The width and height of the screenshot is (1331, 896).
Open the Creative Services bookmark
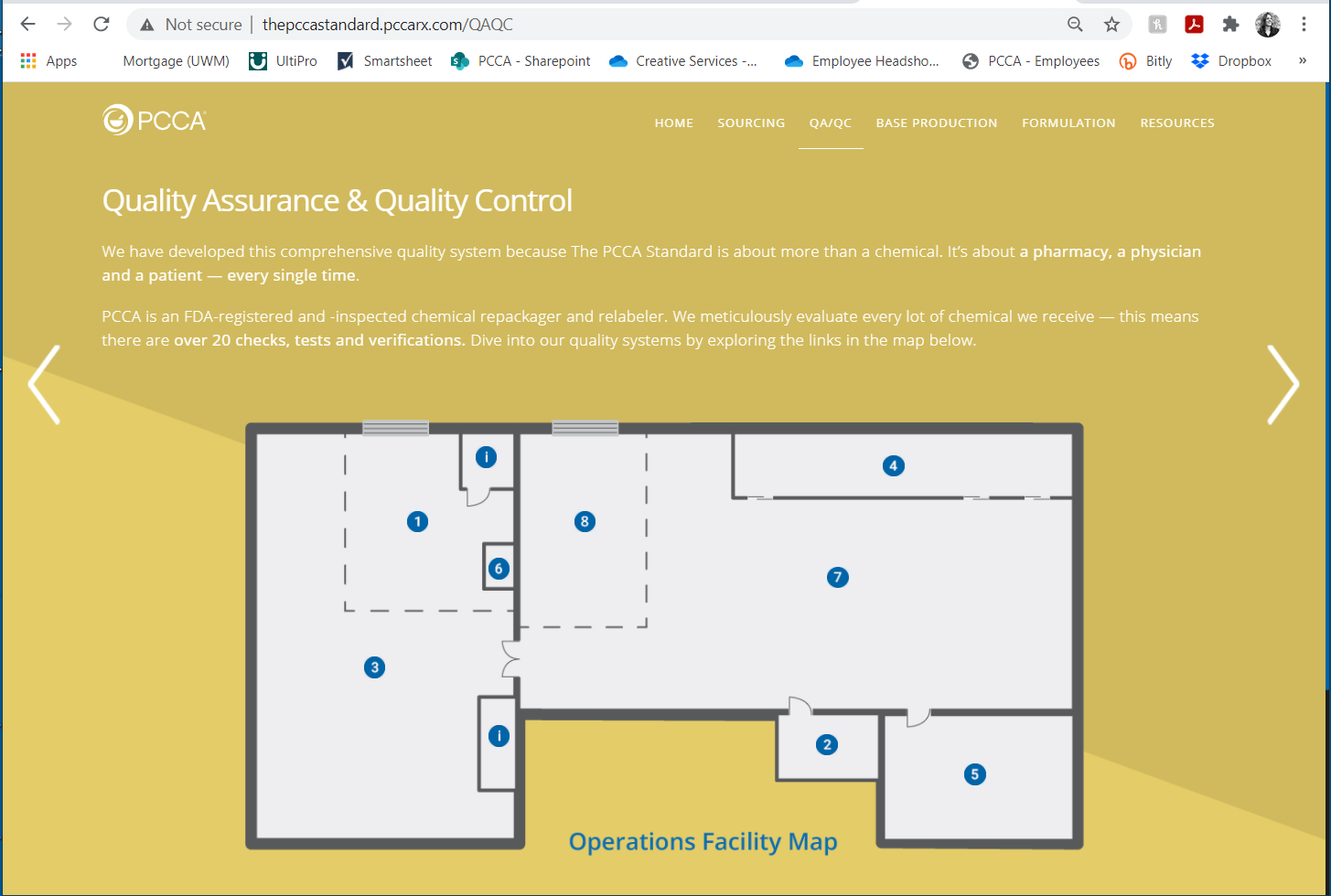point(683,61)
